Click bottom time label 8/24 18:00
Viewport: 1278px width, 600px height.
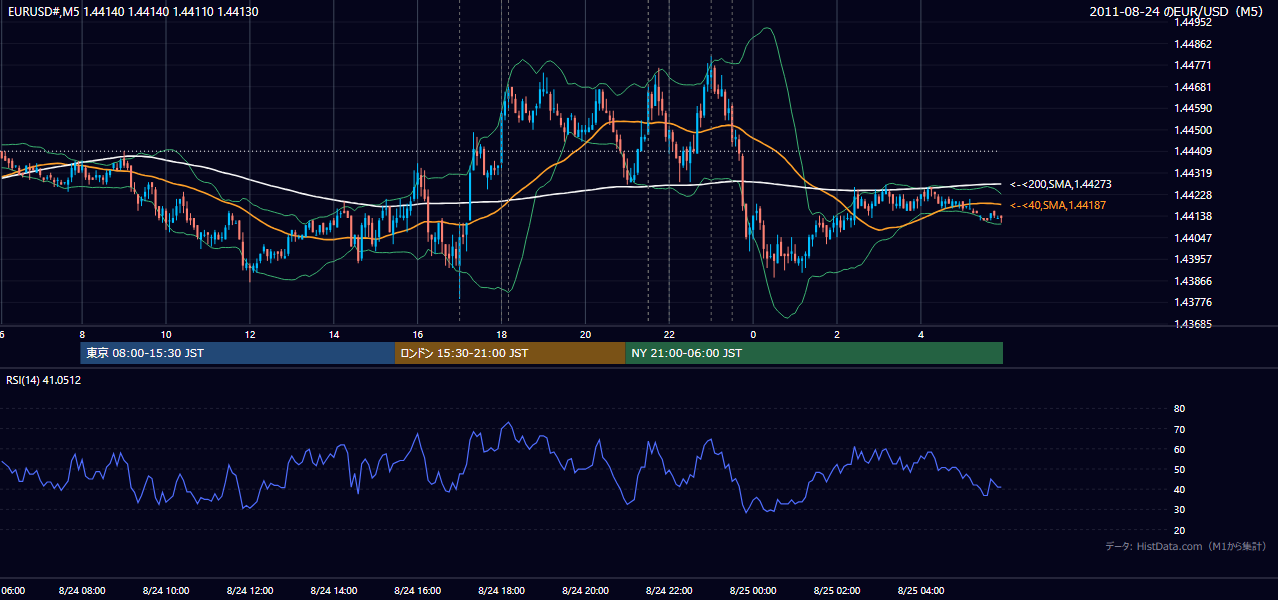[x=502, y=591]
